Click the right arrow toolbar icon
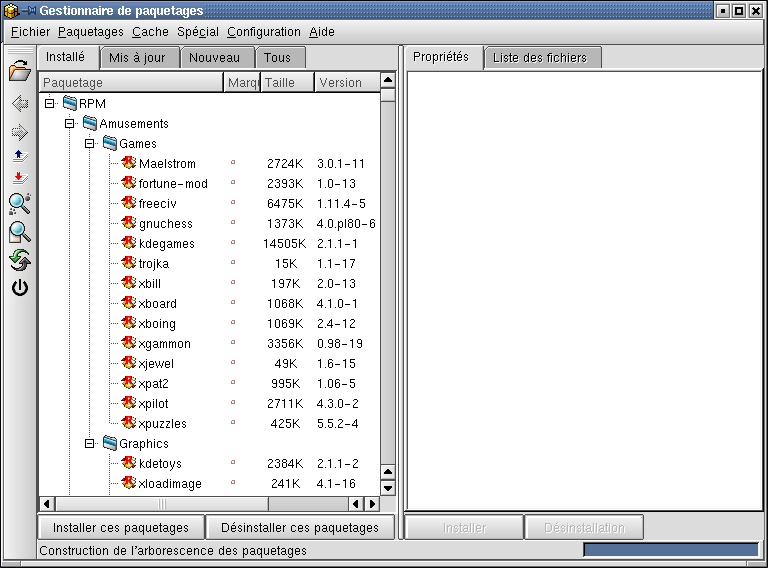Viewport: 768px width, 568px height. 19,132
